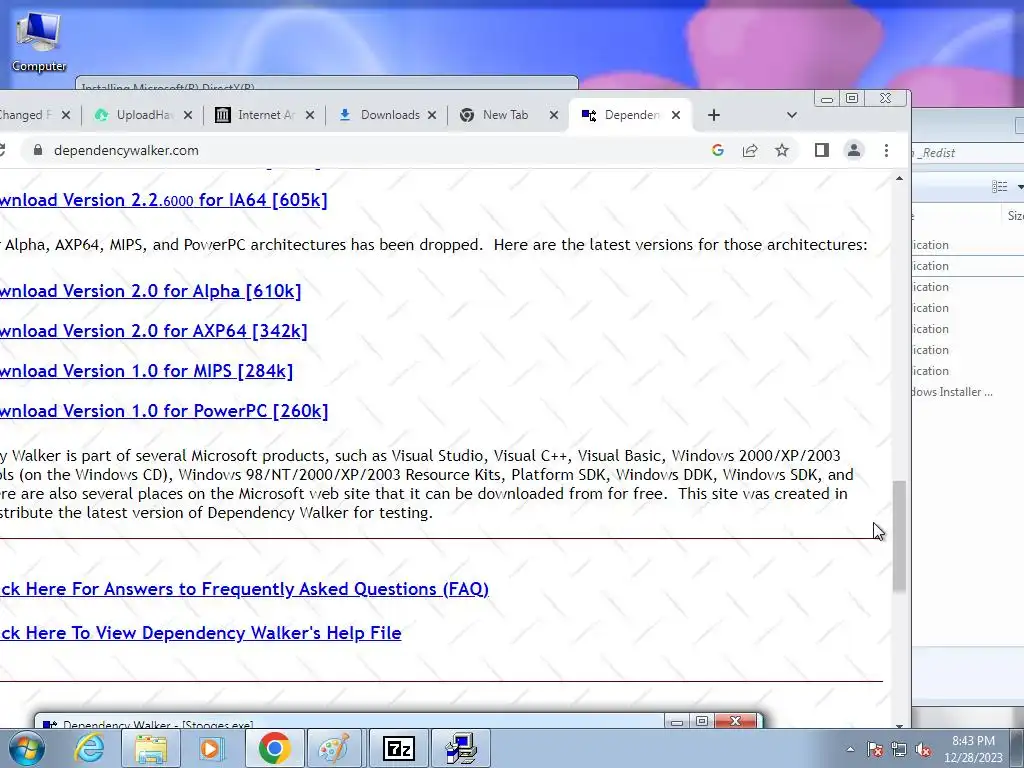Open the network tray icon
The image size is (1024, 768).
click(x=899, y=749)
